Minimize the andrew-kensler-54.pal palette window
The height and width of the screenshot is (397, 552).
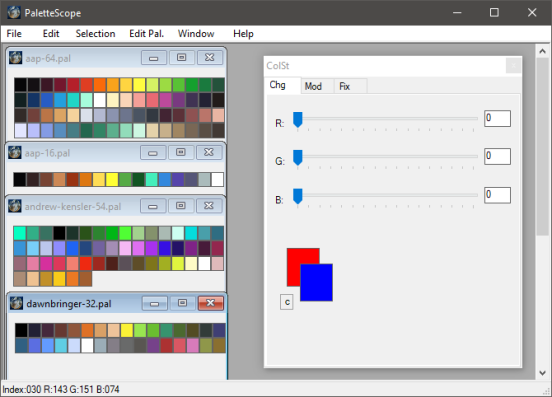(153, 206)
